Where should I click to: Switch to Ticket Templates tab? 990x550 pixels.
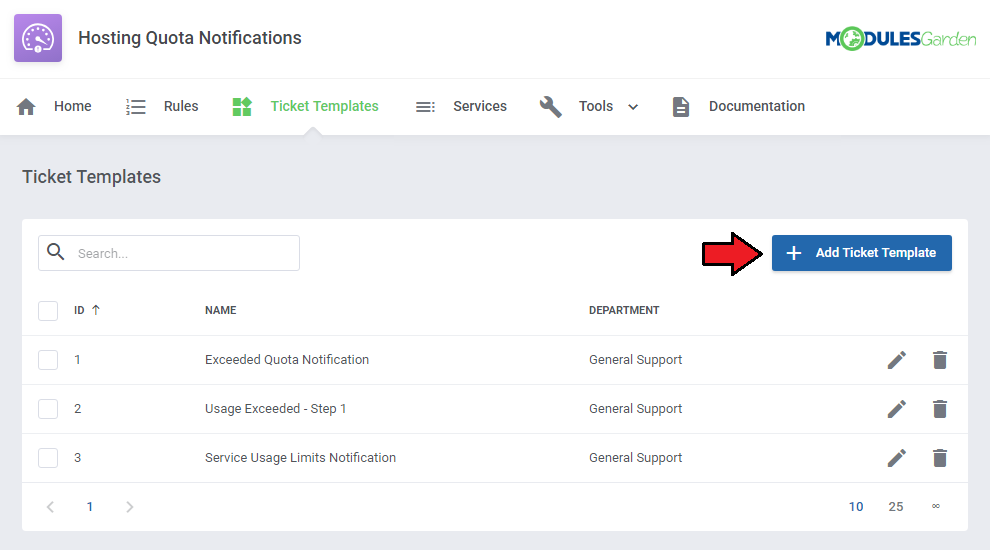(x=325, y=106)
